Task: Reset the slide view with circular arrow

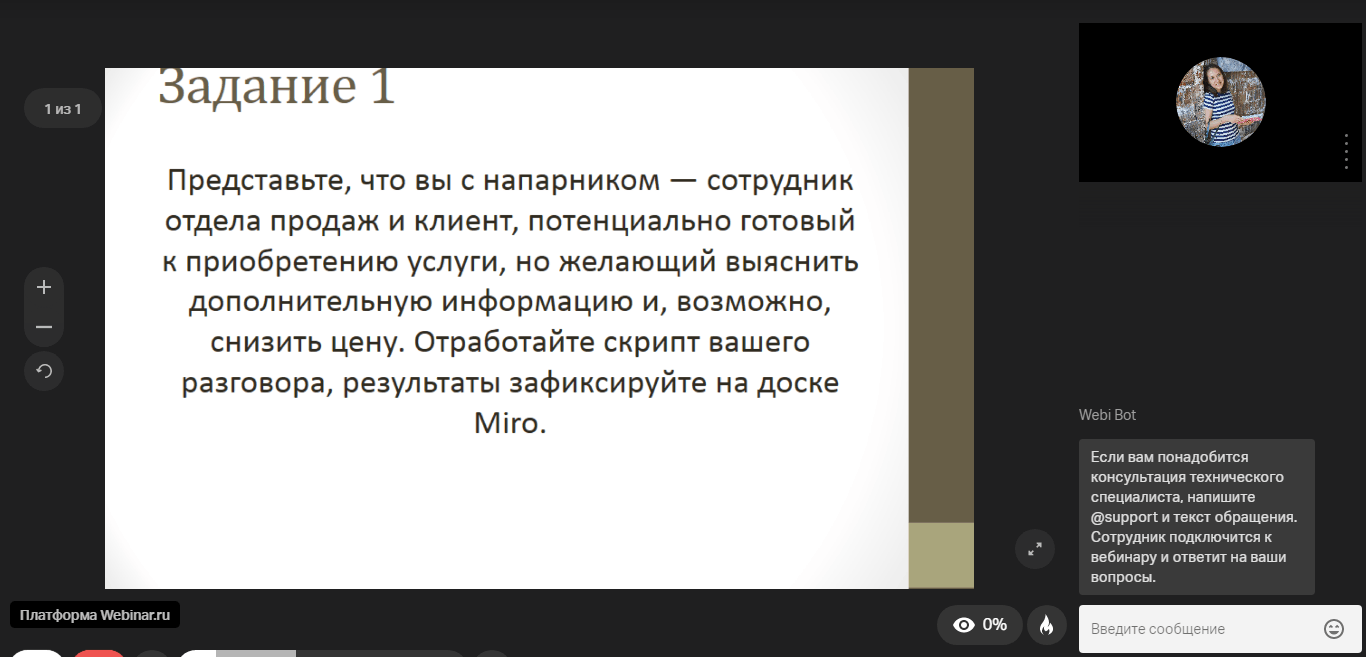Action: pos(44,371)
